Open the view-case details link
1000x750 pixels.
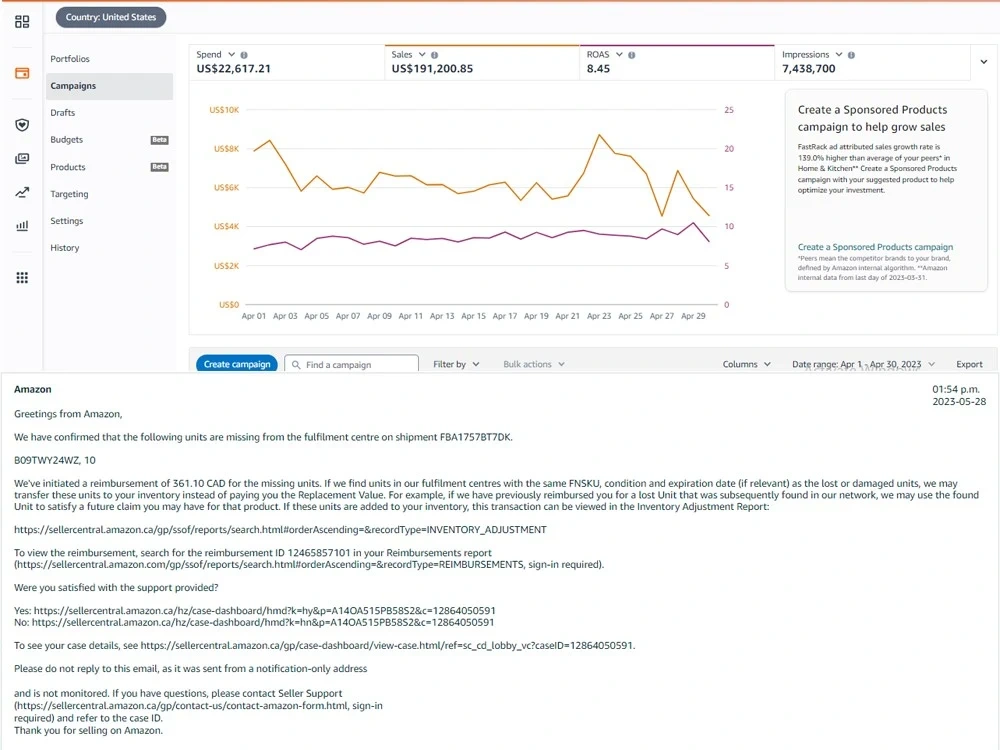click(387, 645)
